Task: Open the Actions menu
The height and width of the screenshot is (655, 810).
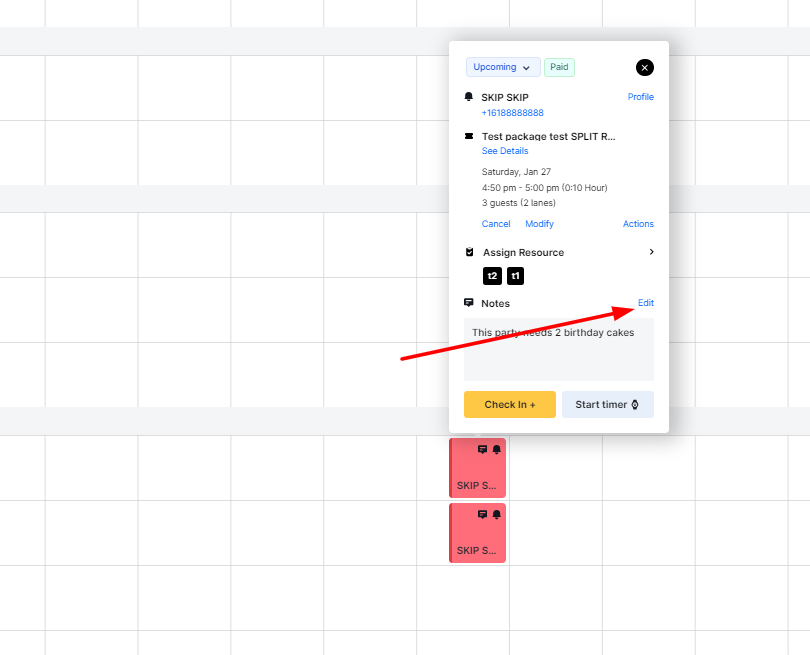Action: [x=638, y=224]
